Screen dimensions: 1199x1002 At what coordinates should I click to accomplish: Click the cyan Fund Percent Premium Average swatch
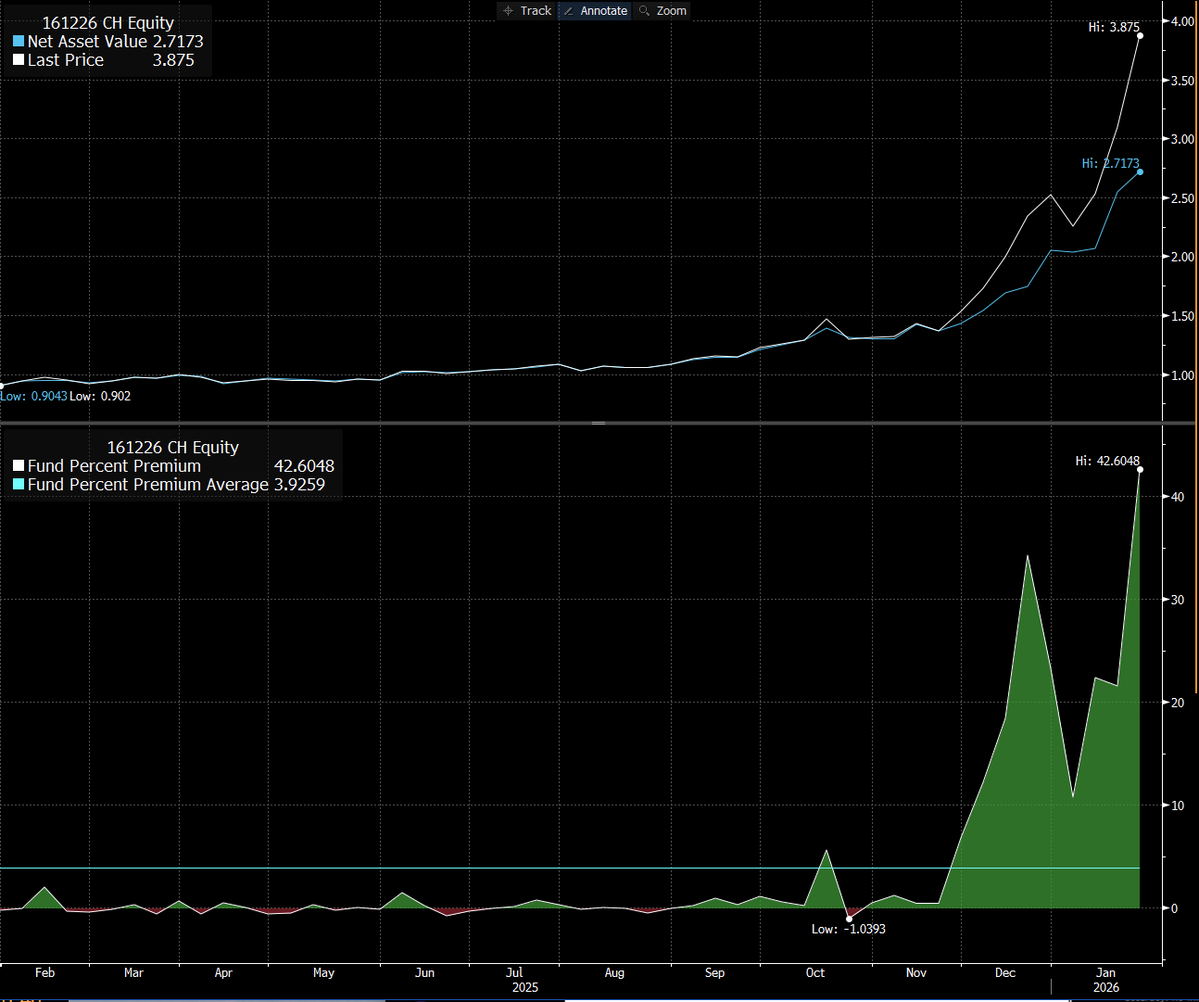[18, 484]
